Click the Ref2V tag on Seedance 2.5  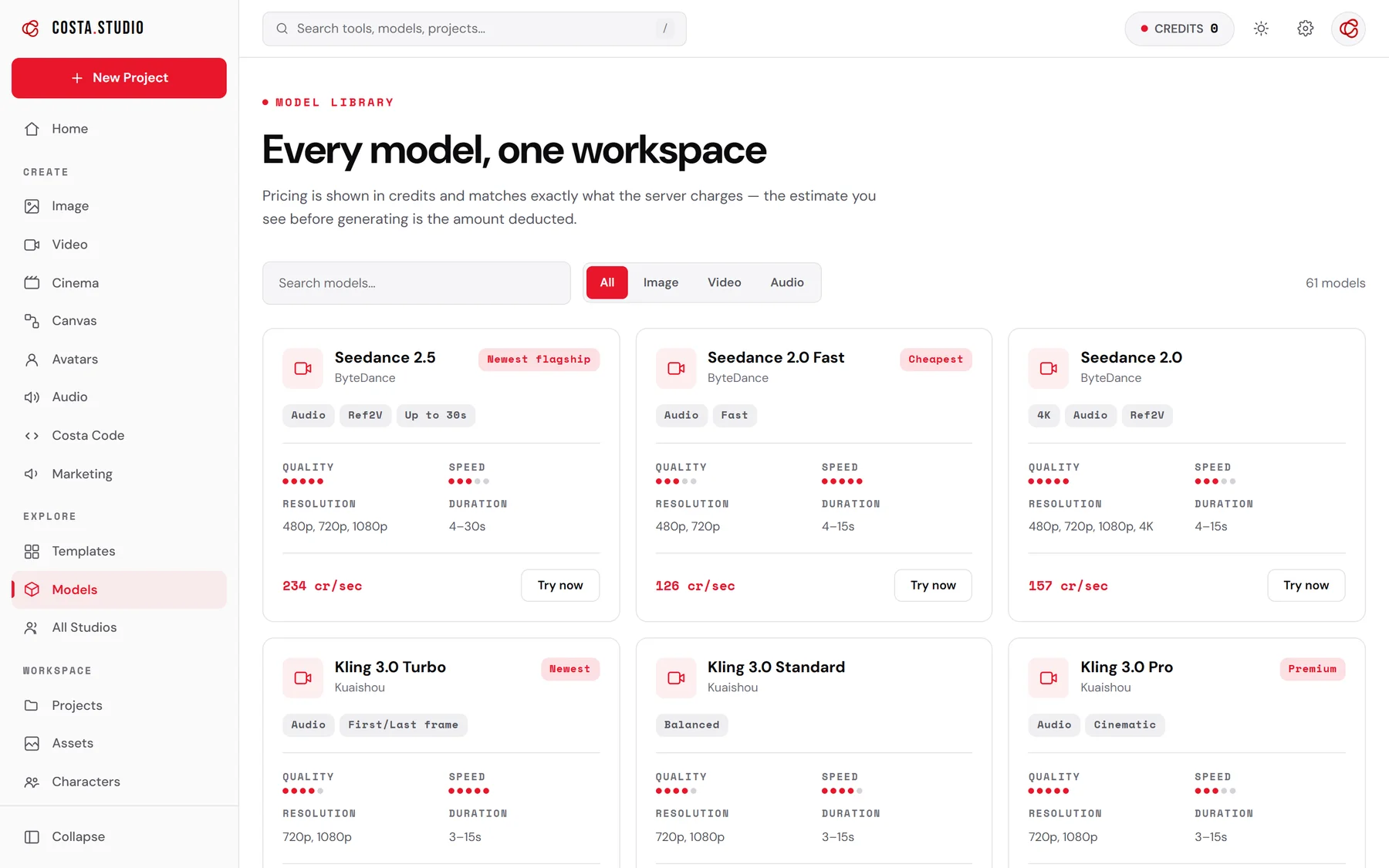[366, 415]
